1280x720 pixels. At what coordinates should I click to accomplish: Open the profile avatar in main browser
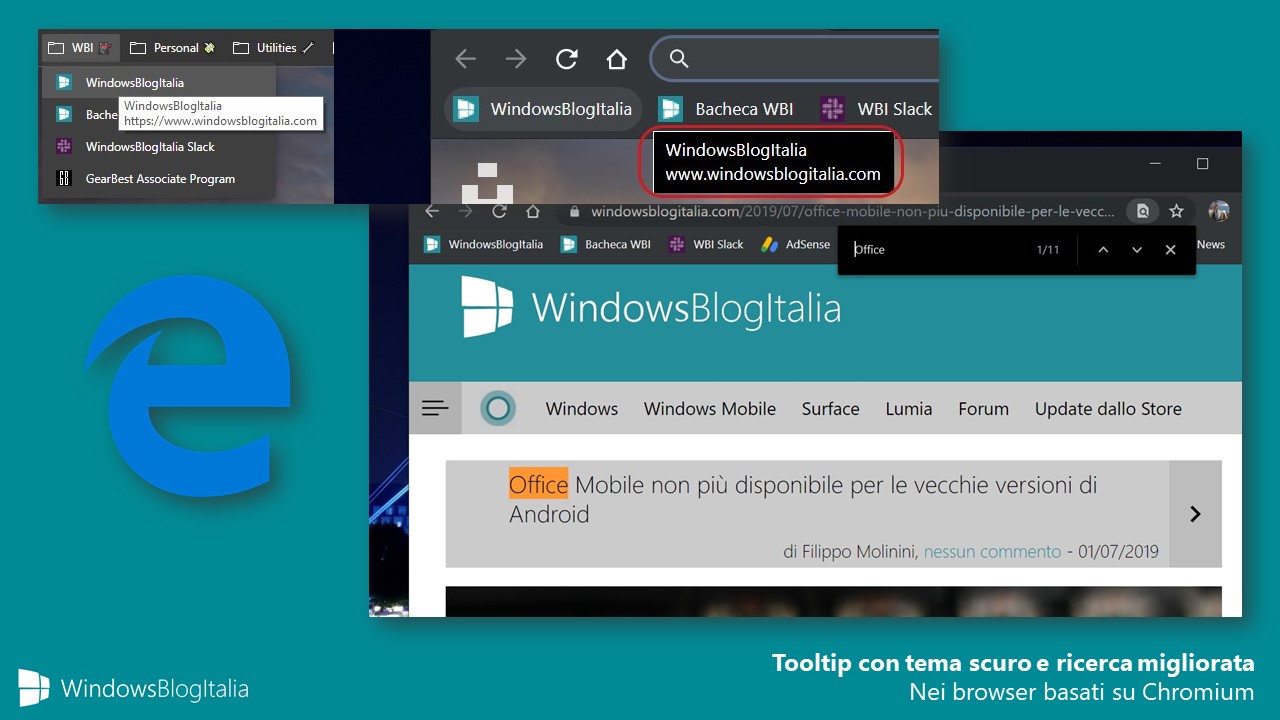pos(1219,211)
